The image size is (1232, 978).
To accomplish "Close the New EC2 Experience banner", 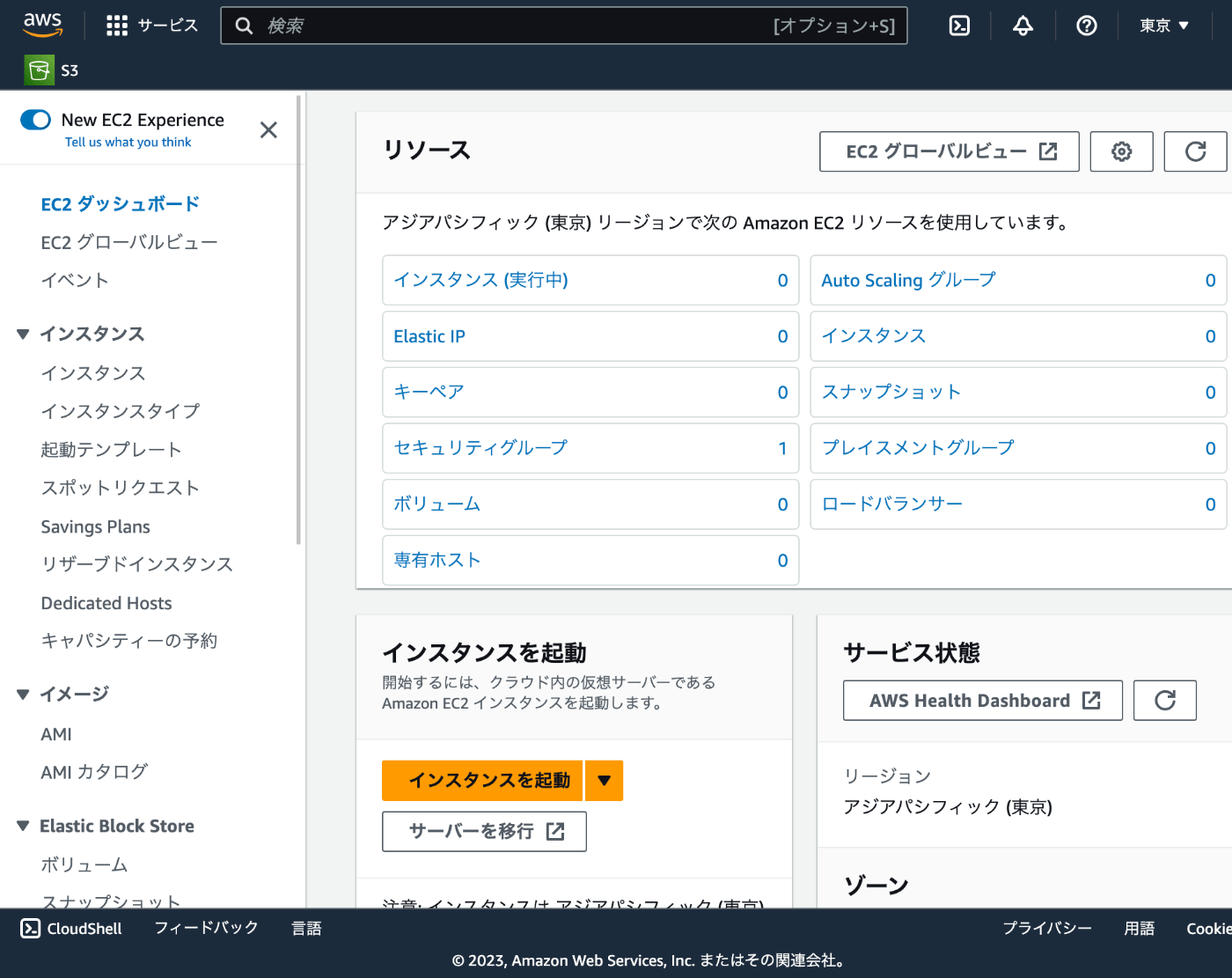I will point(268,130).
